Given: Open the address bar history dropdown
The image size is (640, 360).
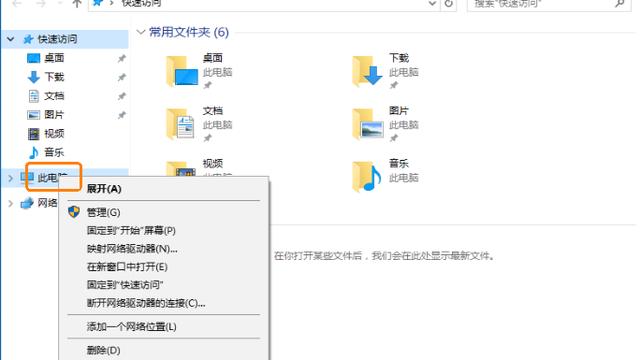Looking at the screenshot, I should 432,4.
